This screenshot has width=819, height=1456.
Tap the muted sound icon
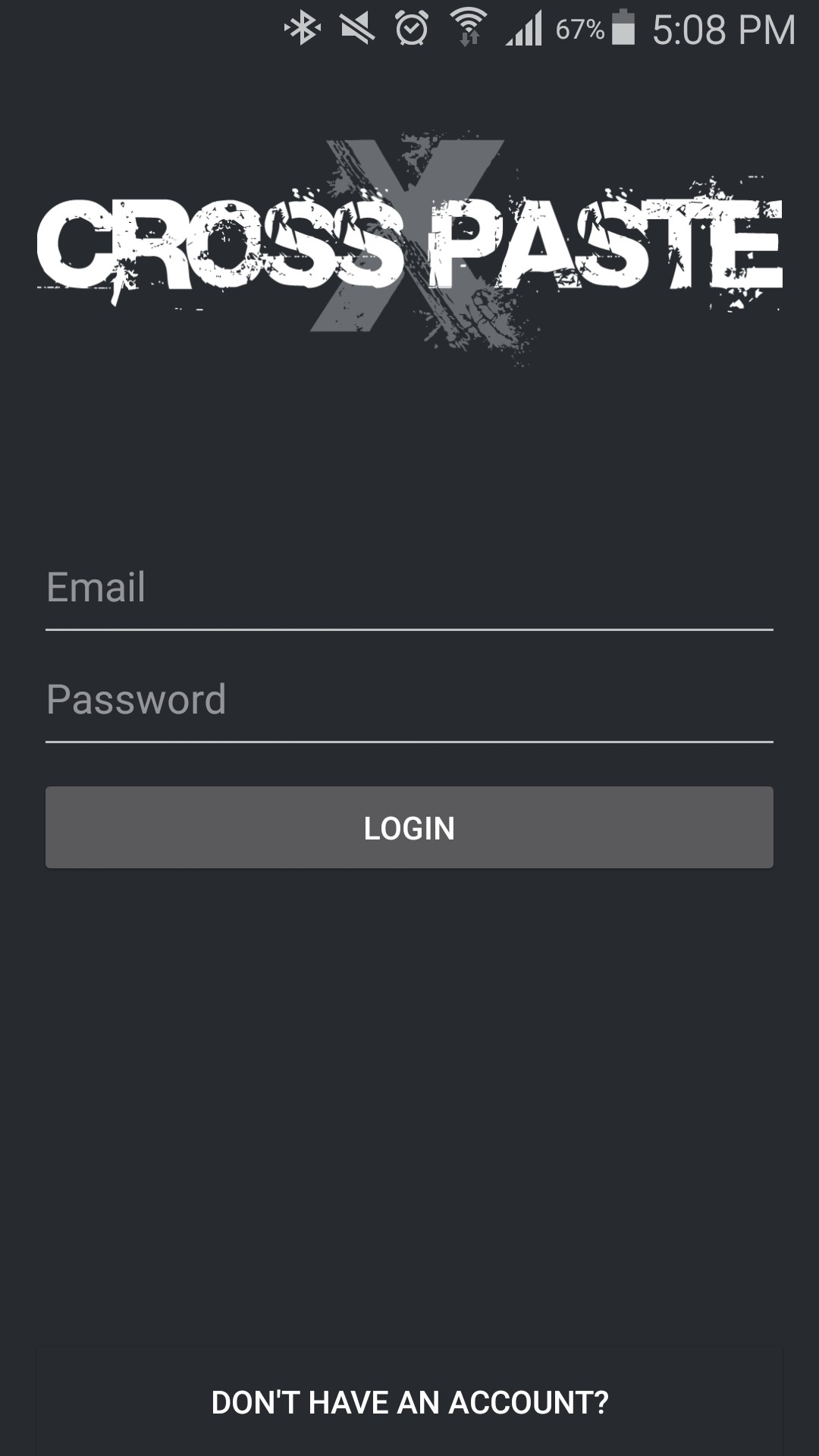tap(357, 29)
